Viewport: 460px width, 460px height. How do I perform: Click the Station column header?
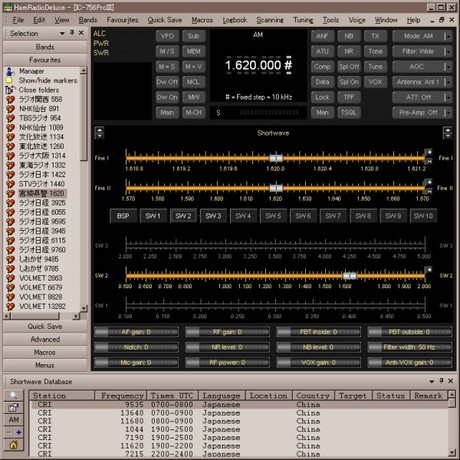click(62, 396)
